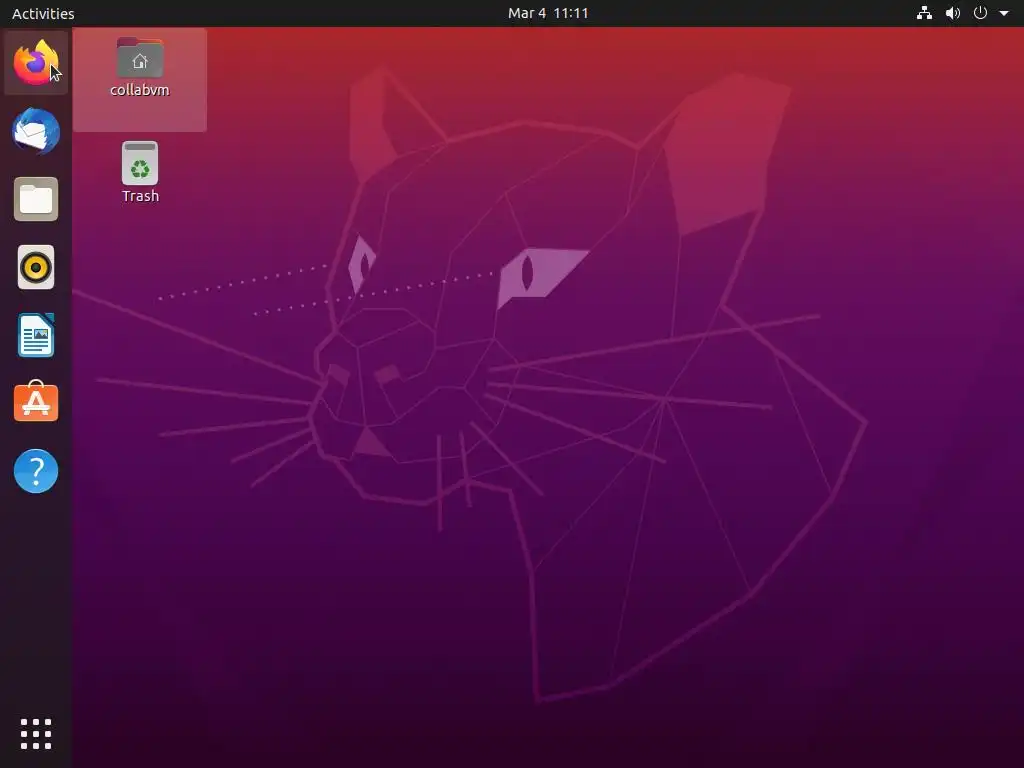Viewport: 1024px width, 768px height.
Task: Click the power icon in top bar
Action: pyautogui.click(x=980, y=13)
